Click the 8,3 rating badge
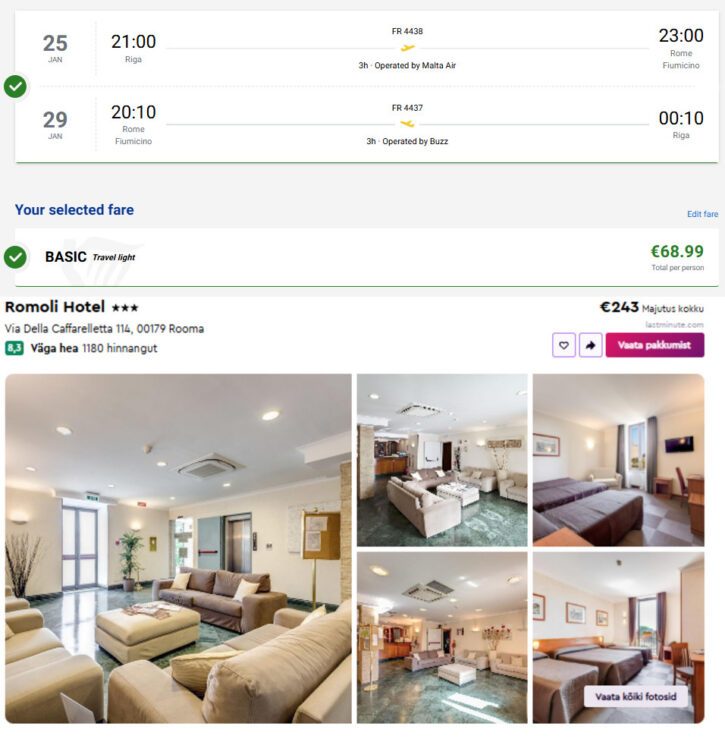The image size is (725, 739). click(x=14, y=348)
